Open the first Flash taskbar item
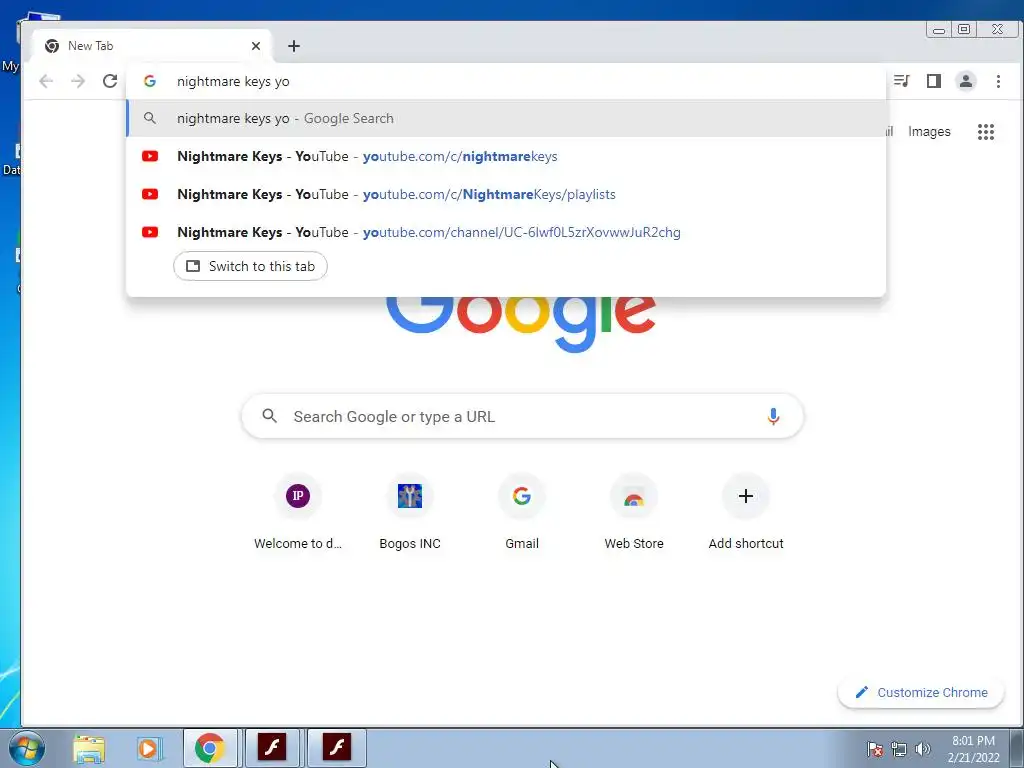Screen dimensions: 1024x768 coord(272,748)
